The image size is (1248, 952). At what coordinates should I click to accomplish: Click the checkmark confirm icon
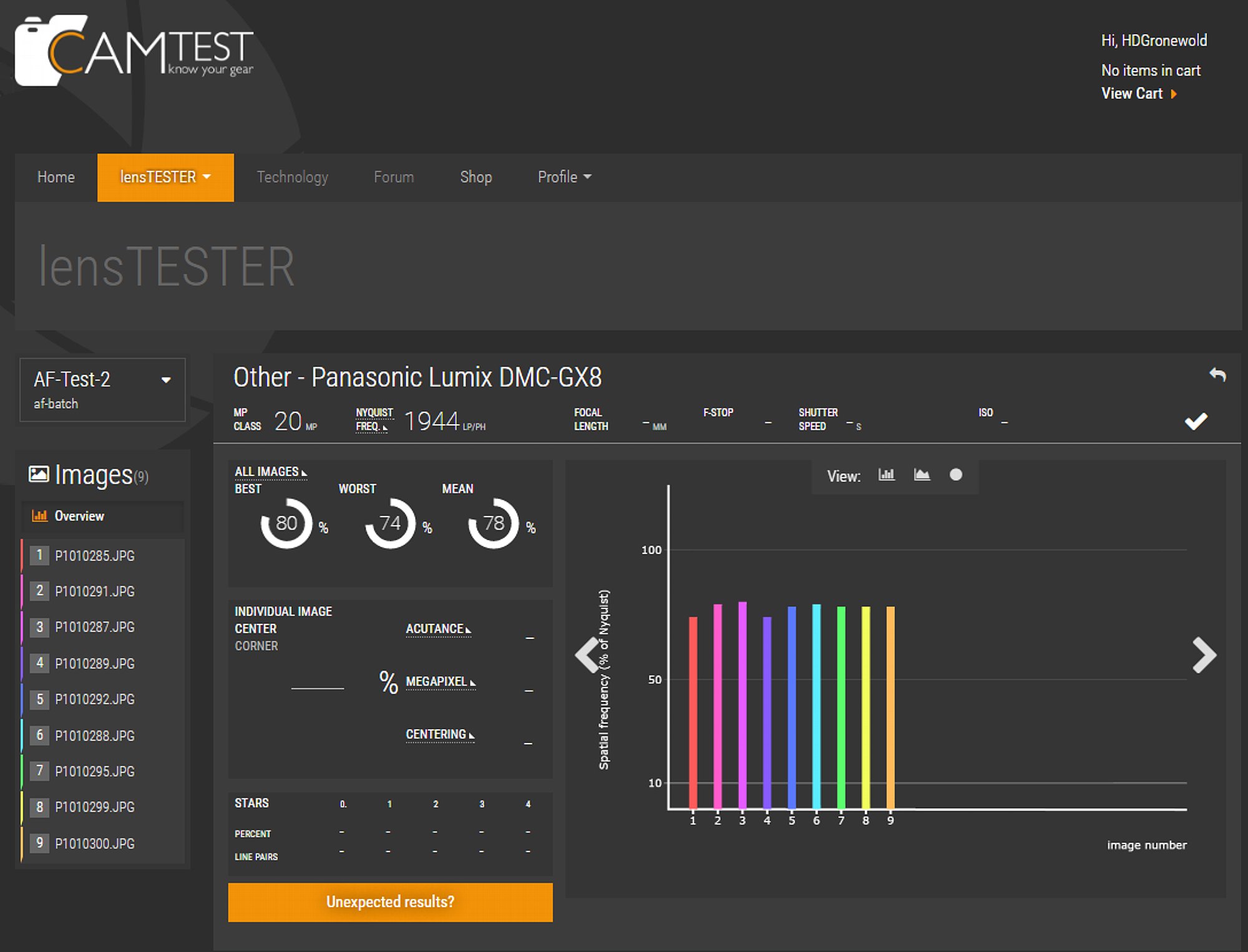pyautogui.click(x=1196, y=422)
